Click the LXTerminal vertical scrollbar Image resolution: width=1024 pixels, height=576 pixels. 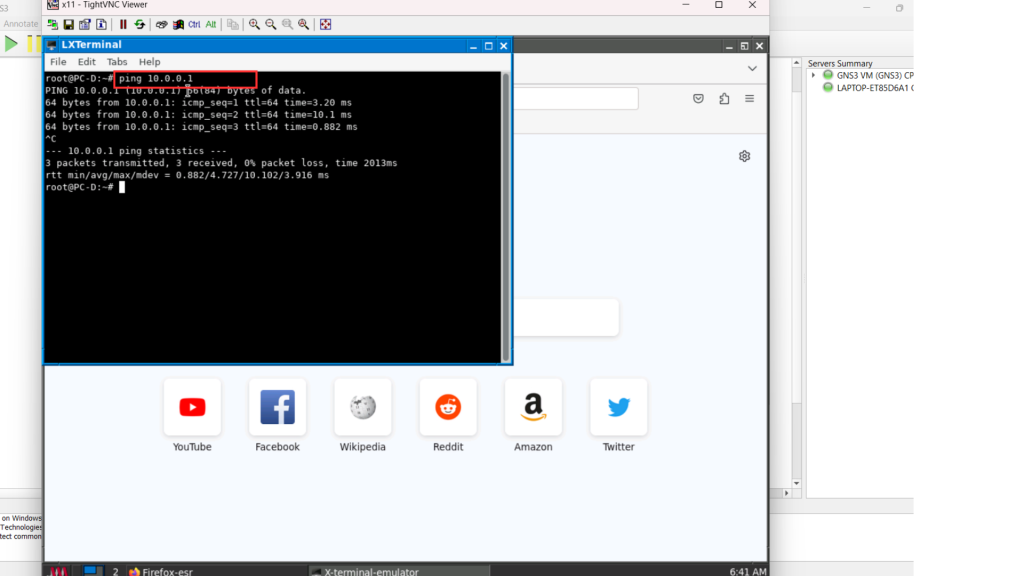point(506,215)
